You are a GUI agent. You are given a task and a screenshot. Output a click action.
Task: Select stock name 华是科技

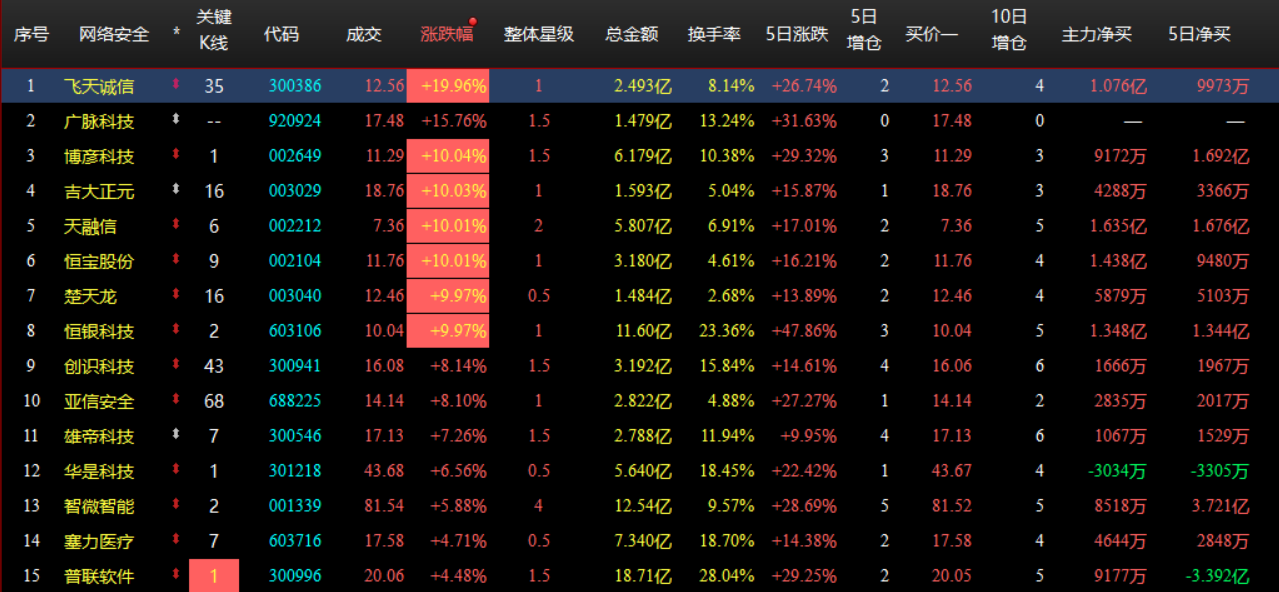pos(98,471)
